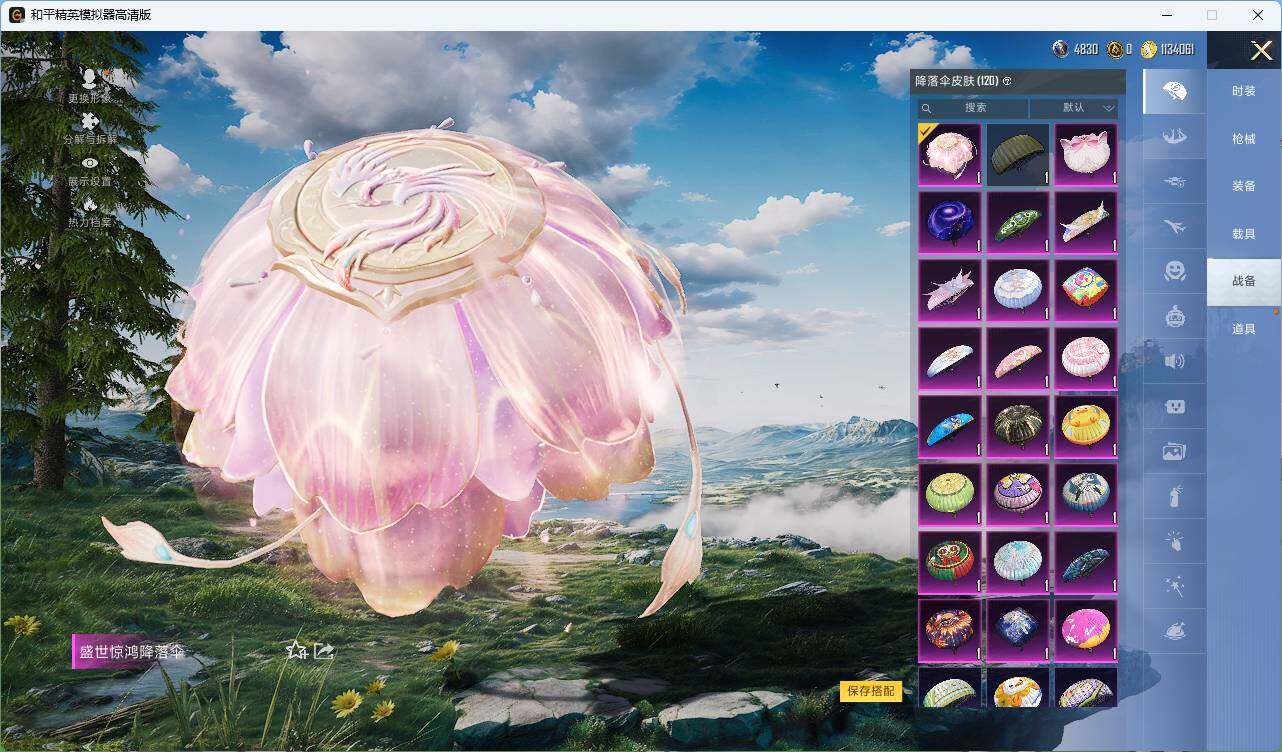The width and height of the screenshot is (1282, 752).
Task: Select the pink cat-ear parachute thumbnail
Action: tap(1086, 154)
